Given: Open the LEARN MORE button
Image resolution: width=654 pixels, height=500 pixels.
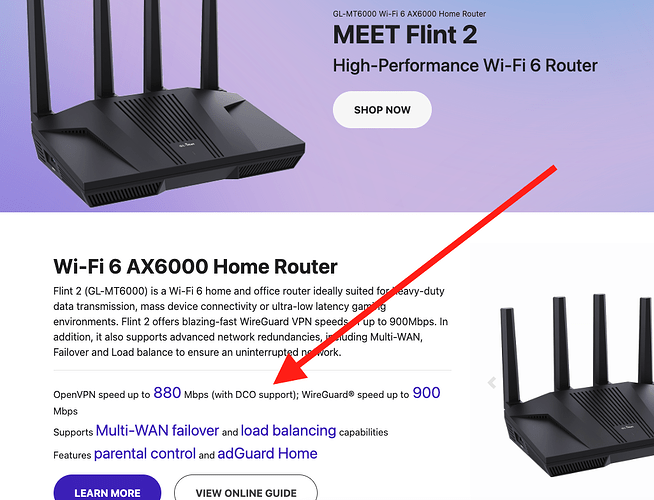Looking at the screenshot, I should 107,488.
